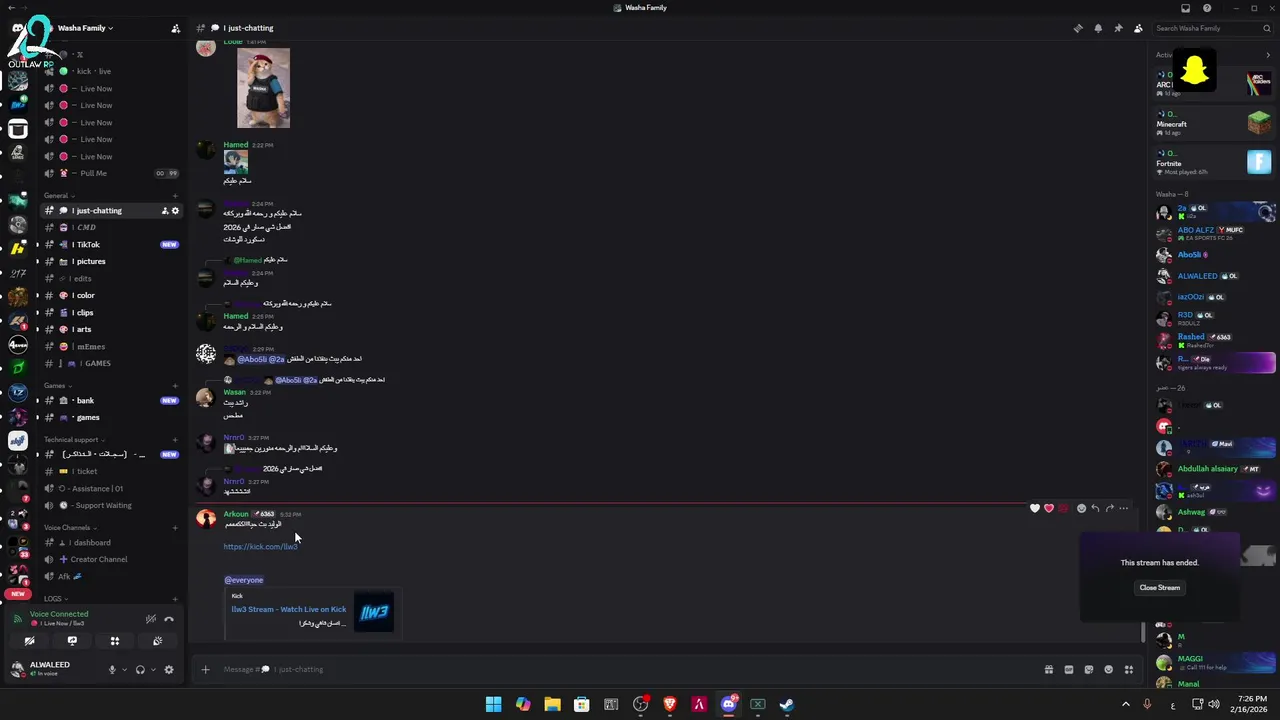Open the emoji picker in the message box

click(1108, 669)
